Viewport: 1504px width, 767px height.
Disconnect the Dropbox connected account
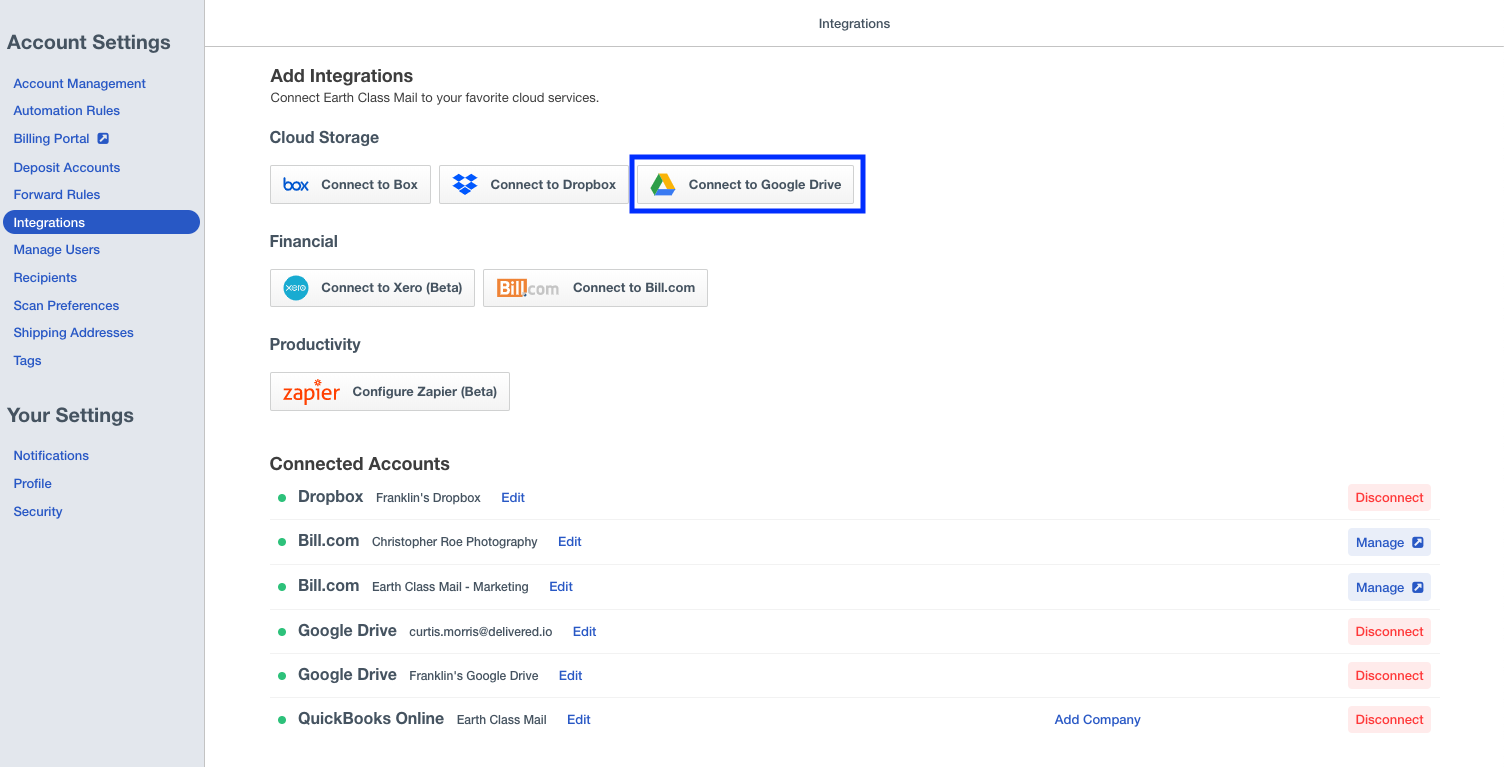(1388, 498)
